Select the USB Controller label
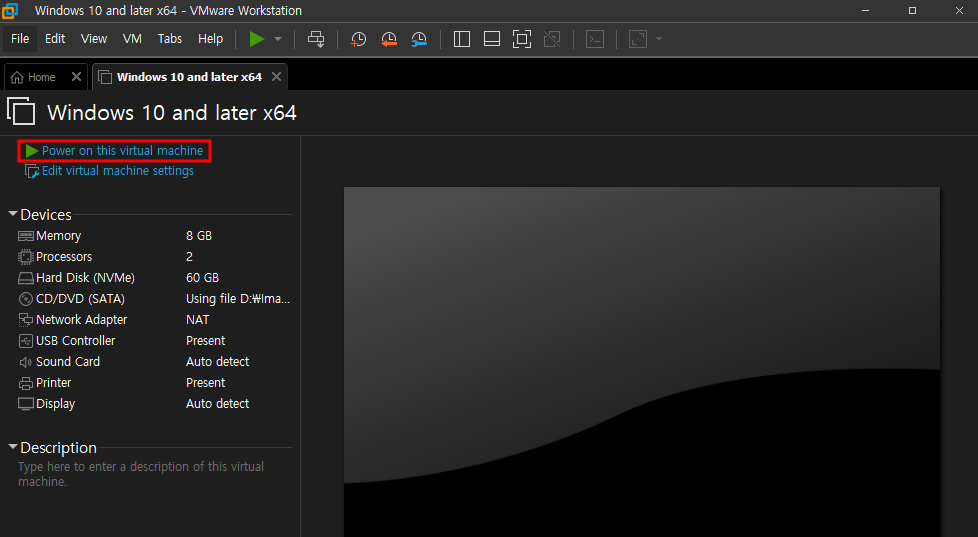978x537 pixels. tap(75, 341)
